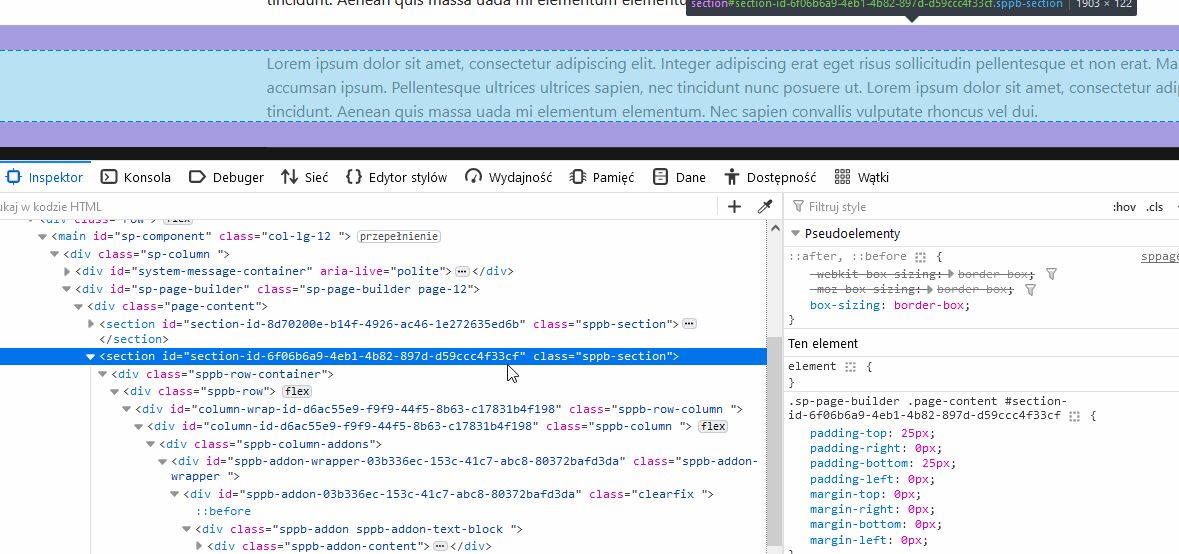This screenshot has height=554, width=1179.
Task: Click the przepełnienie badge on main element
Action: pyautogui.click(x=399, y=237)
